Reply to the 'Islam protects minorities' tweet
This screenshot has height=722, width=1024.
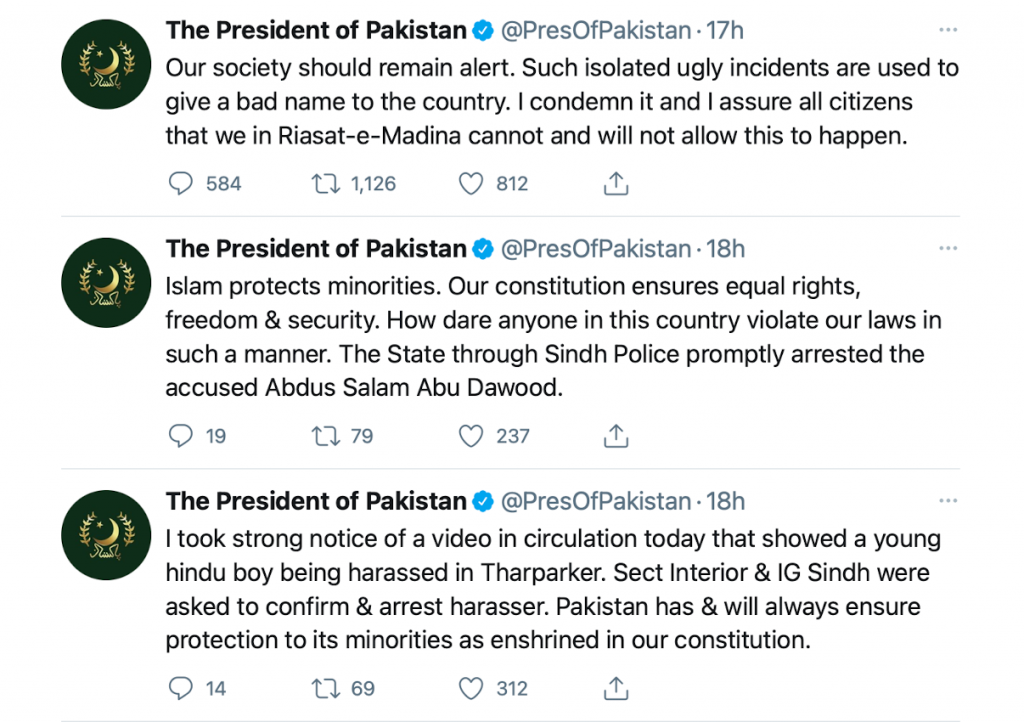tap(180, 435)
